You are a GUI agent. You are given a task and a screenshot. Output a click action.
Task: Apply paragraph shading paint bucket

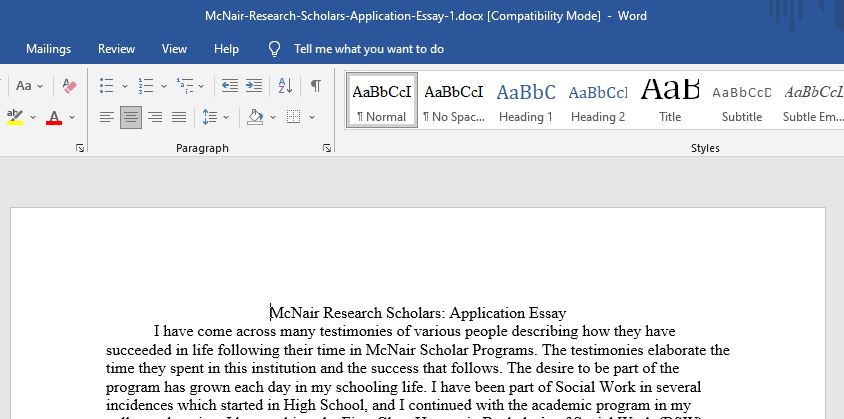(x=255, y=117)
